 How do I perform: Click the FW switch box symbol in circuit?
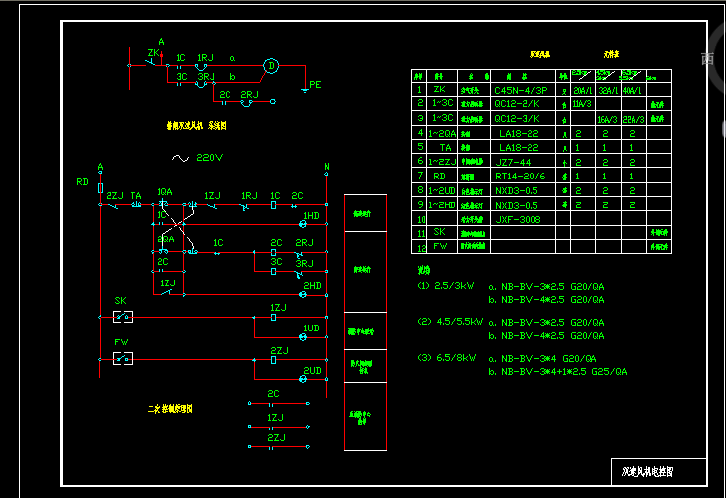pos(123,359)
